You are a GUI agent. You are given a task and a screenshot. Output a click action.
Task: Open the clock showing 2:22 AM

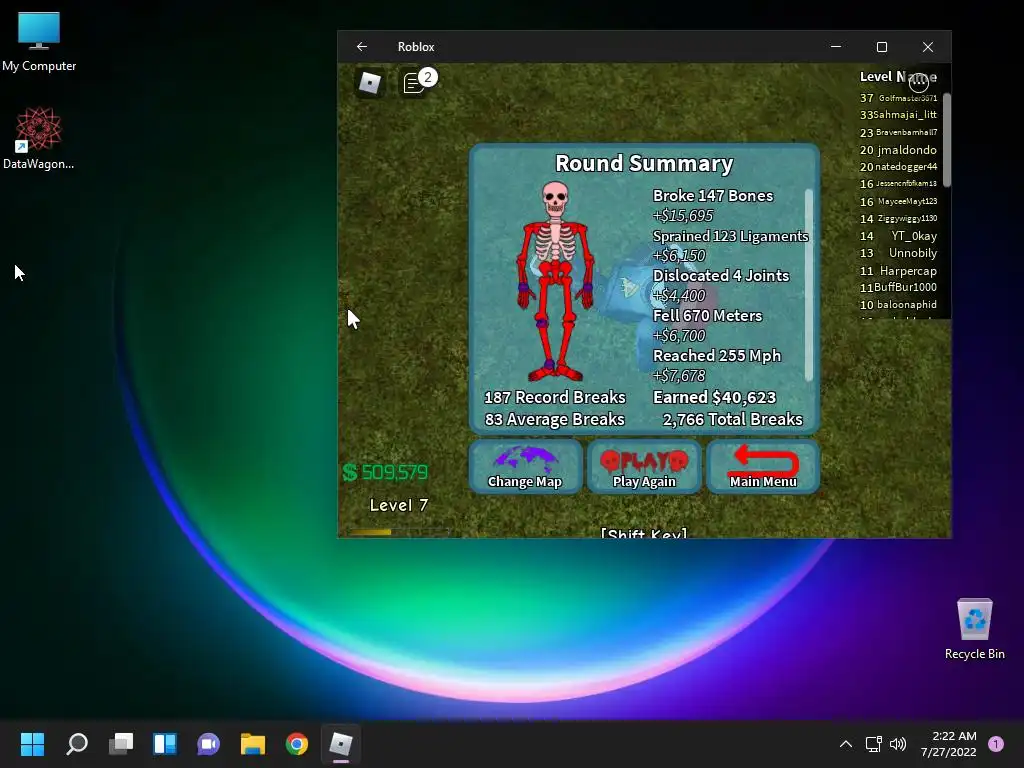tap(949, 744)
